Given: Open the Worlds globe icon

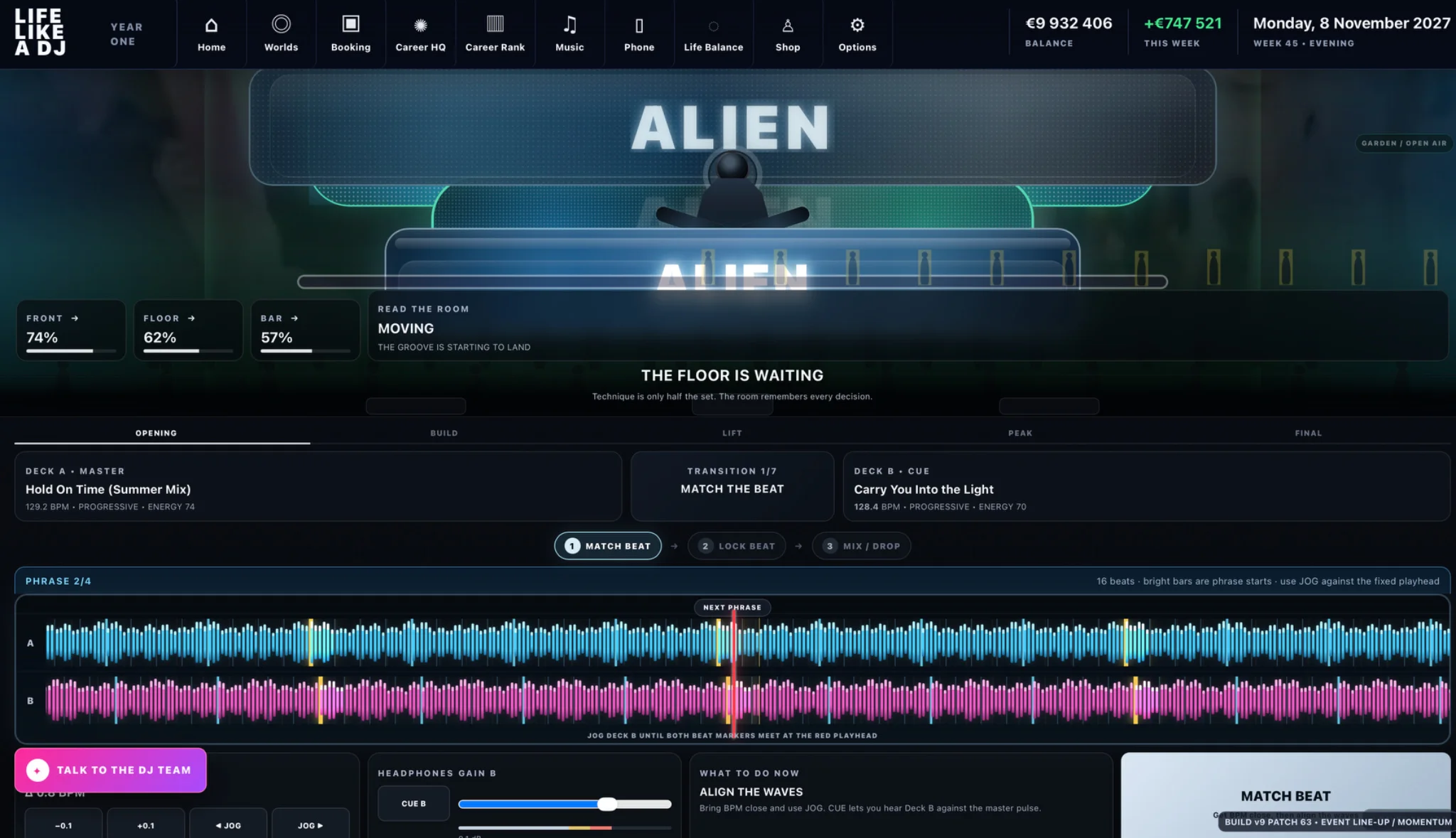Looking at the screenshot, I should click(281, 24).
